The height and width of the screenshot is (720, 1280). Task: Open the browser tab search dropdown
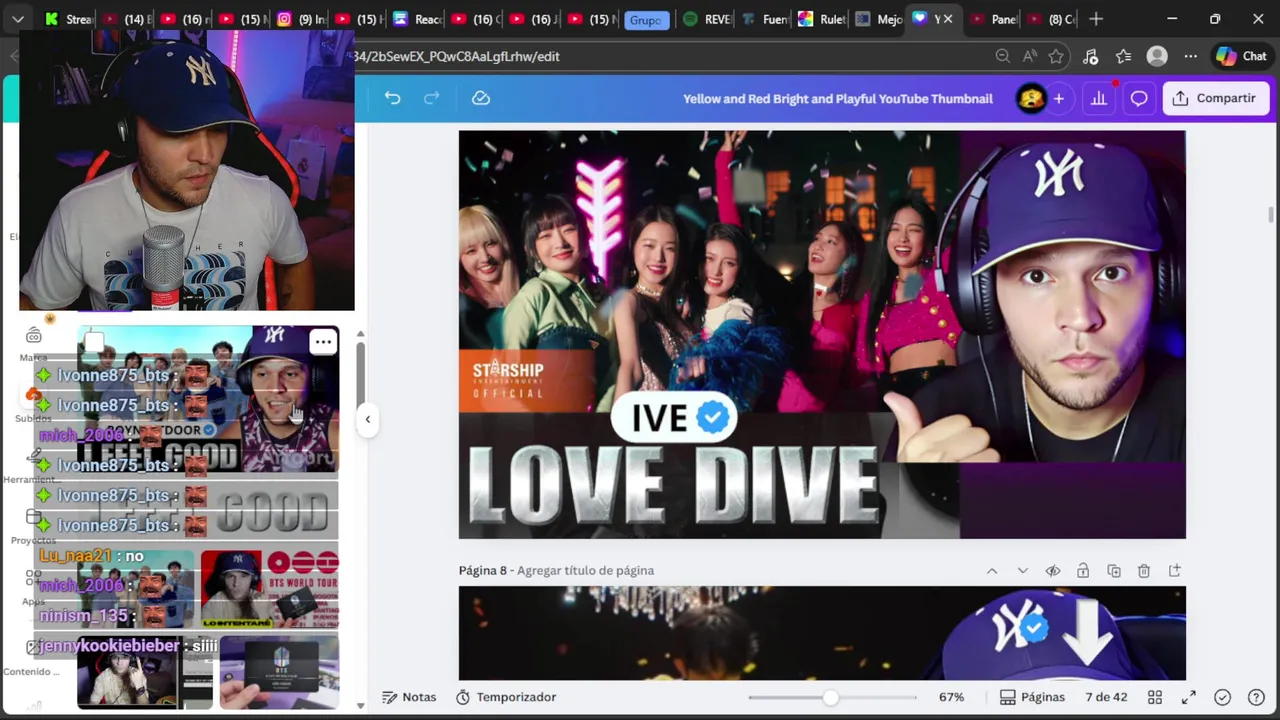pos(18,19)
